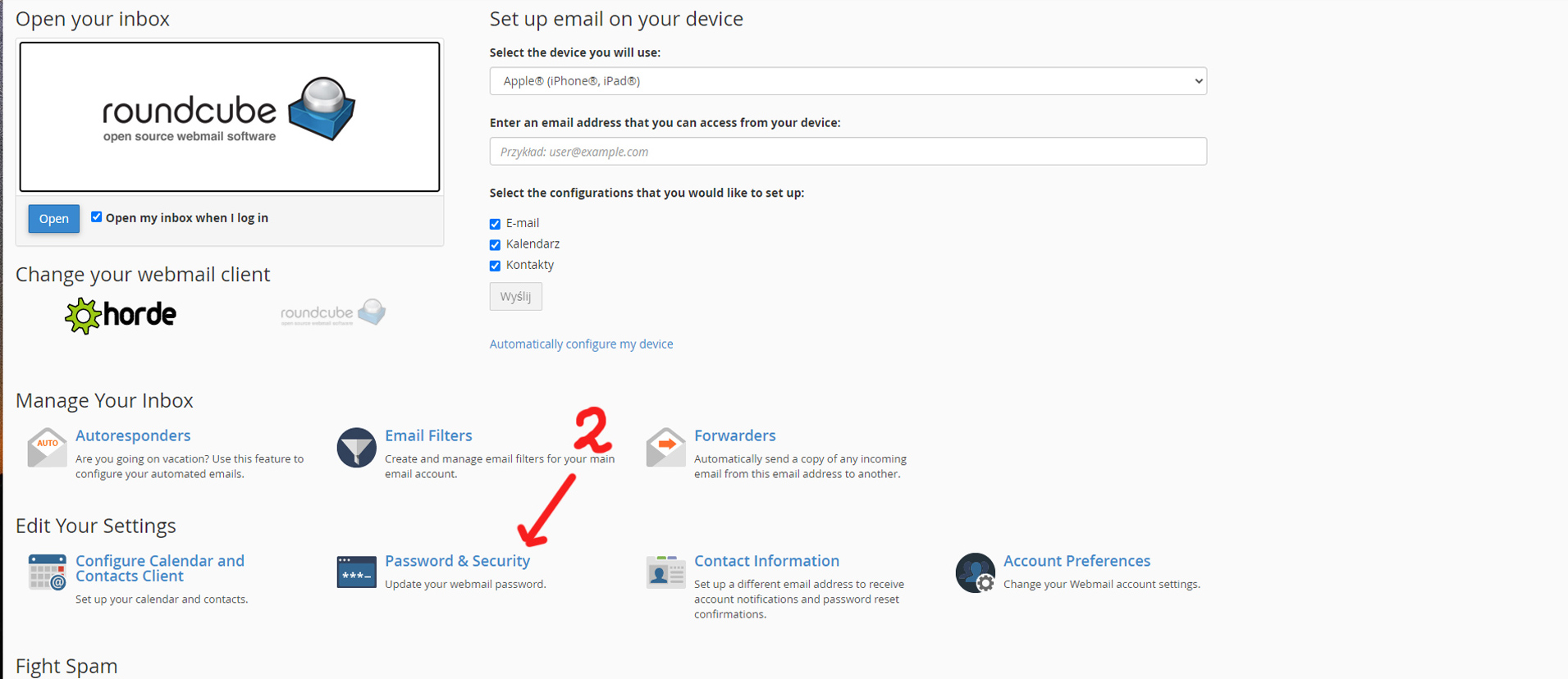This screenshot has height=679, width=1568.
Task: Toggle the E-mail configuration checkbox
Action: (x=495, y=224)
